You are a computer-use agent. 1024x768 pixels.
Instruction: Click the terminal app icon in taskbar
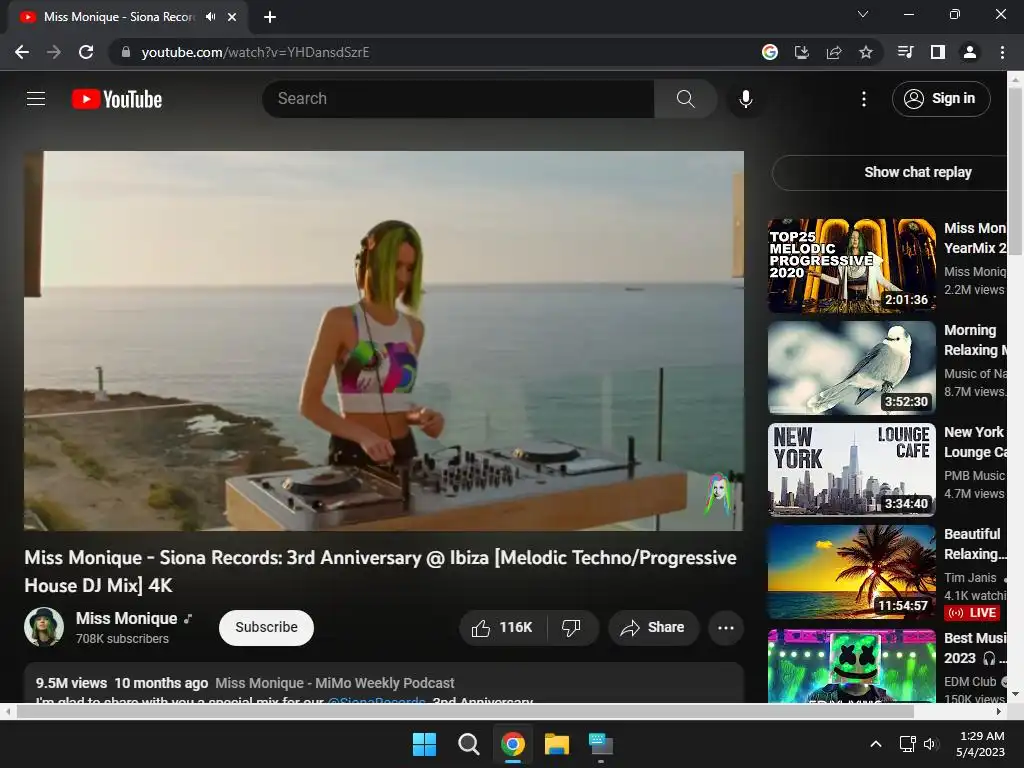(x=601, y=744)
